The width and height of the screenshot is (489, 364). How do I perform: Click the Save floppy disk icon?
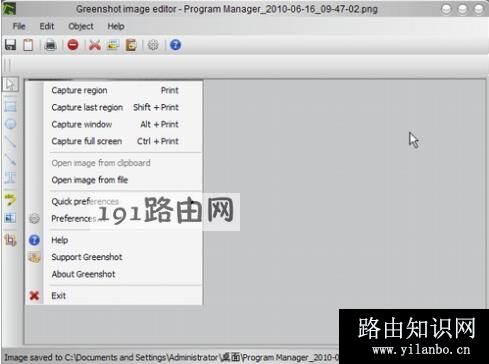pos(10,45)
